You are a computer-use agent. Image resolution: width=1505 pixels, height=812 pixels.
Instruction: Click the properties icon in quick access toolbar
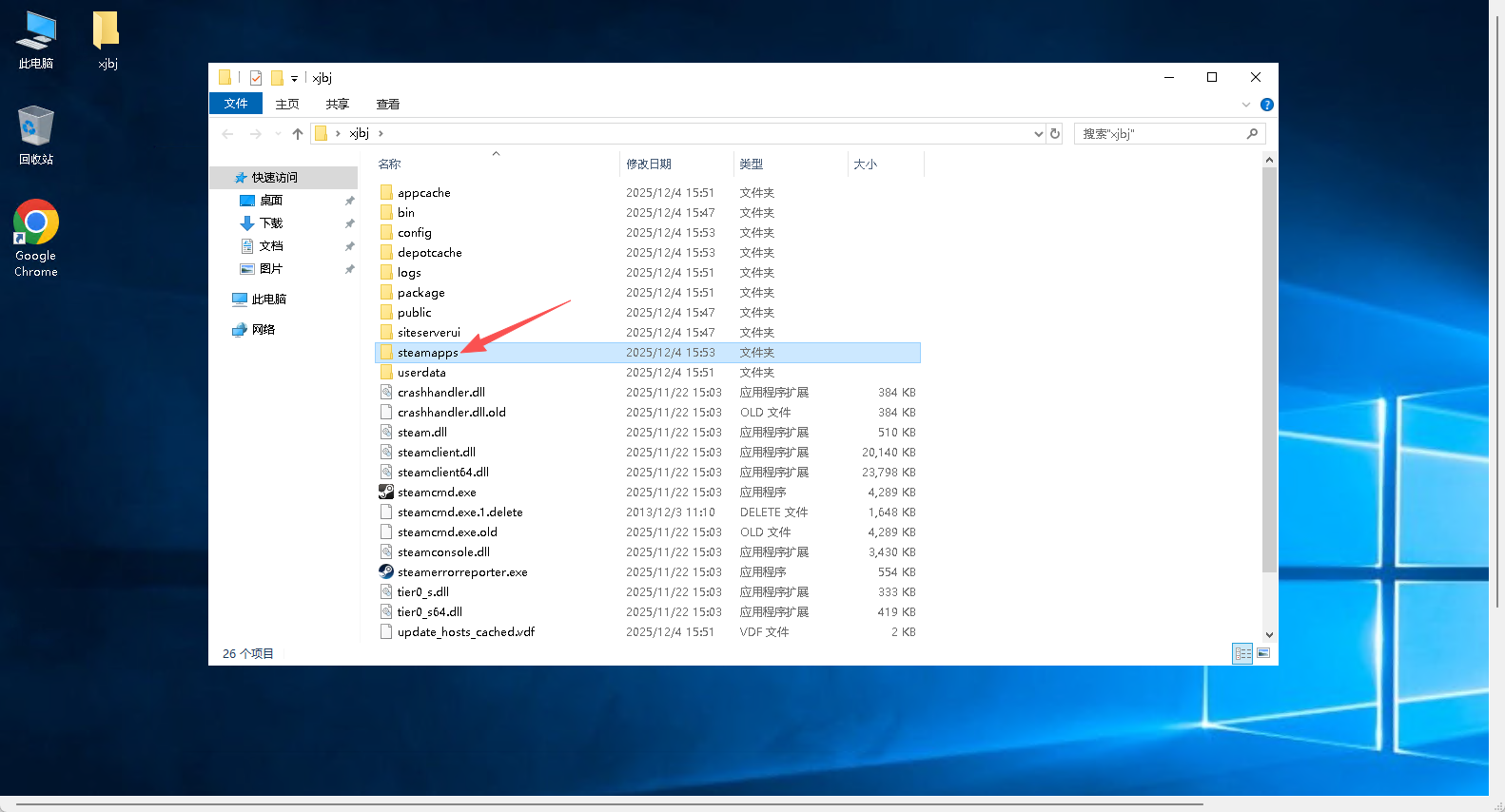click(x=256, y=78)
